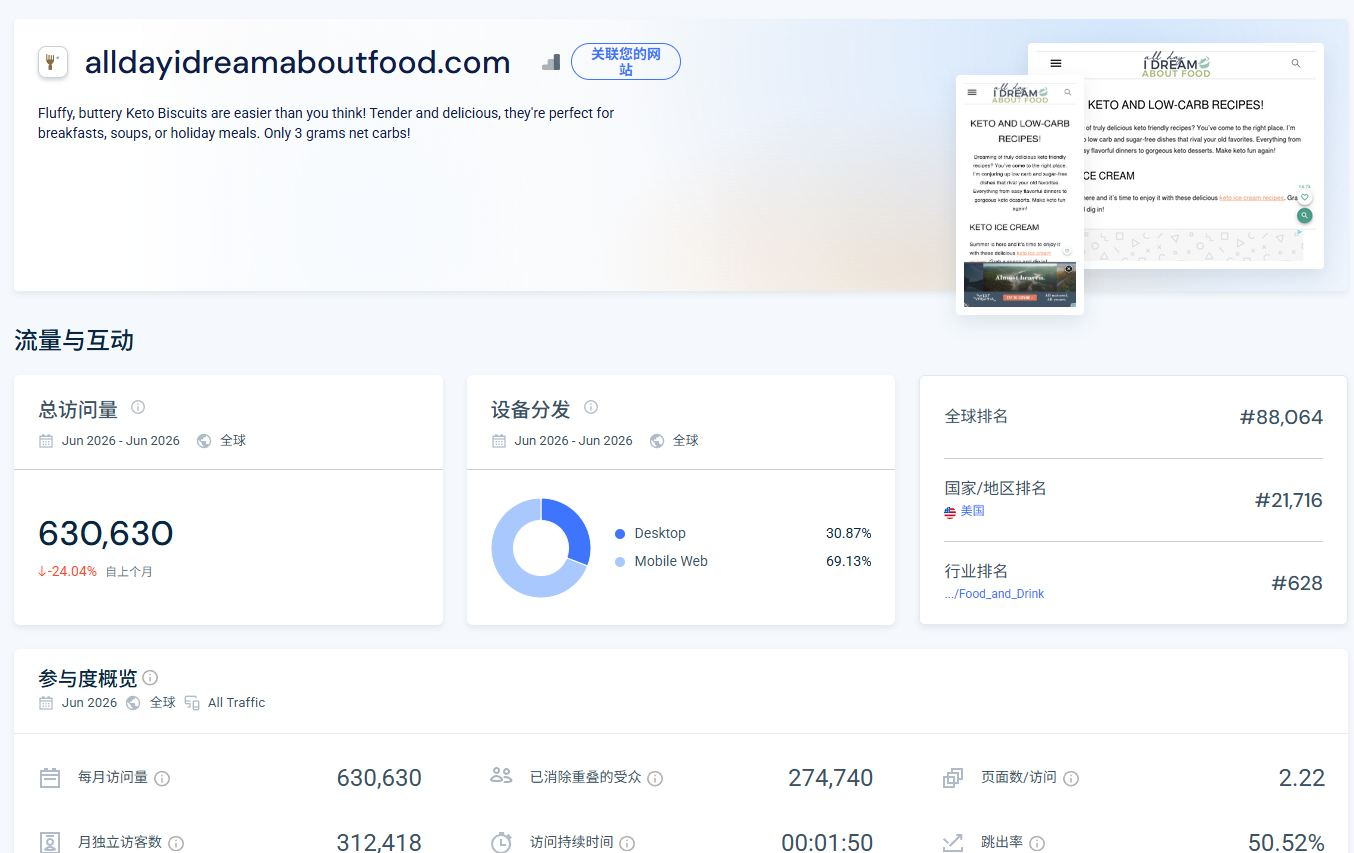Open the info icon next to 已消除重叠的受众
The height and width of the screenshot is (853, 1354).
[655, 778]
